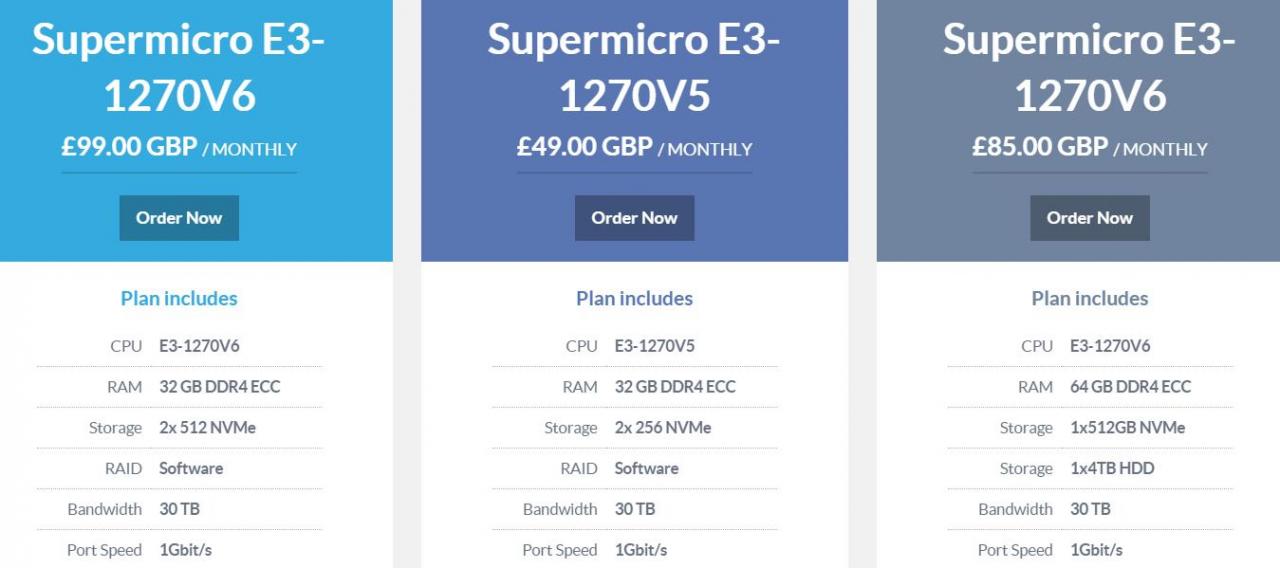This screenshot has height=568, width=1280.
Task: Click RAID "Software" value in the £99.00 plan
Action: pyautogui.click(x=191, y=468)
